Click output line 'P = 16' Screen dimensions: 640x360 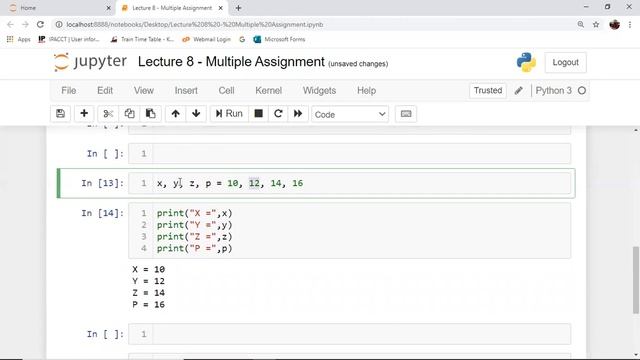point(149,304)
